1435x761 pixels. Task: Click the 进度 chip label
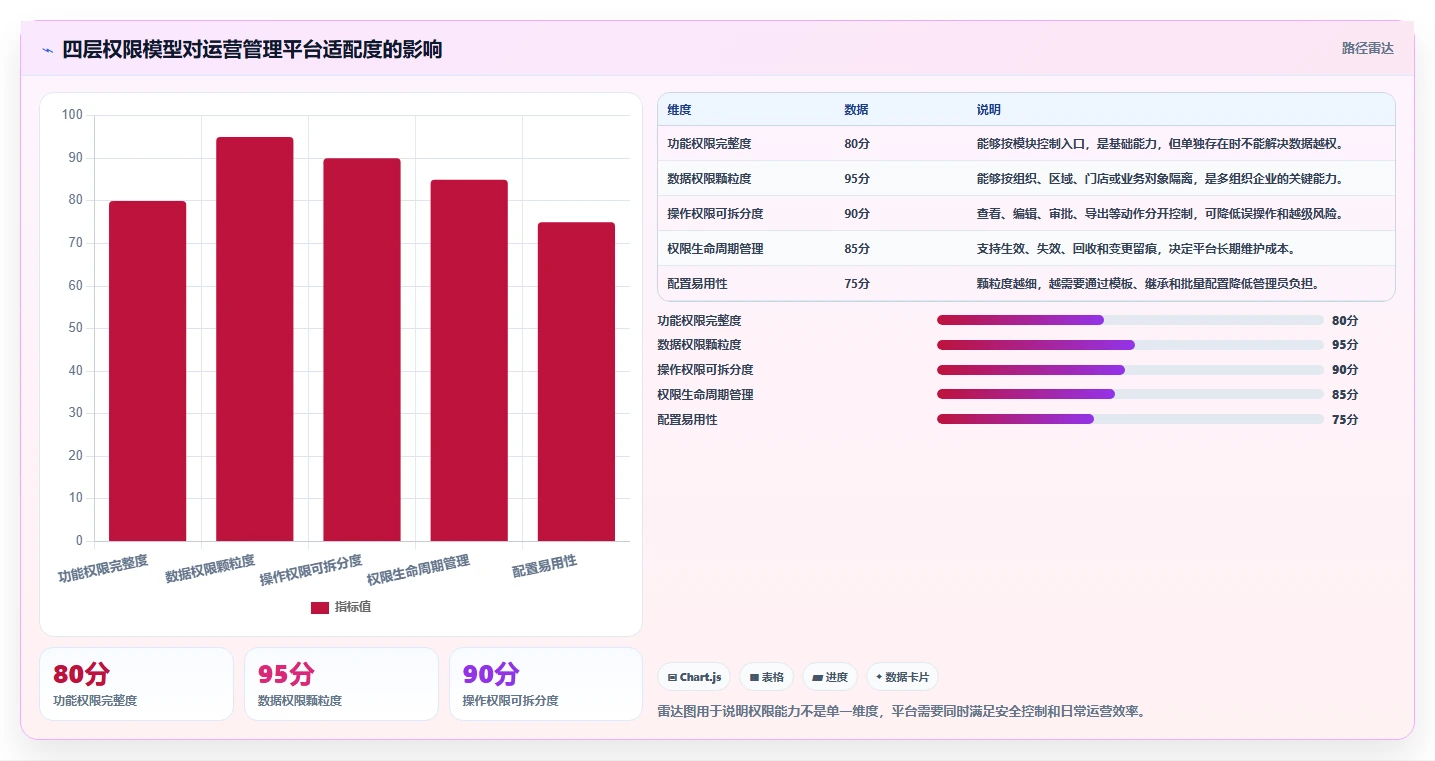tap(837, 677)
